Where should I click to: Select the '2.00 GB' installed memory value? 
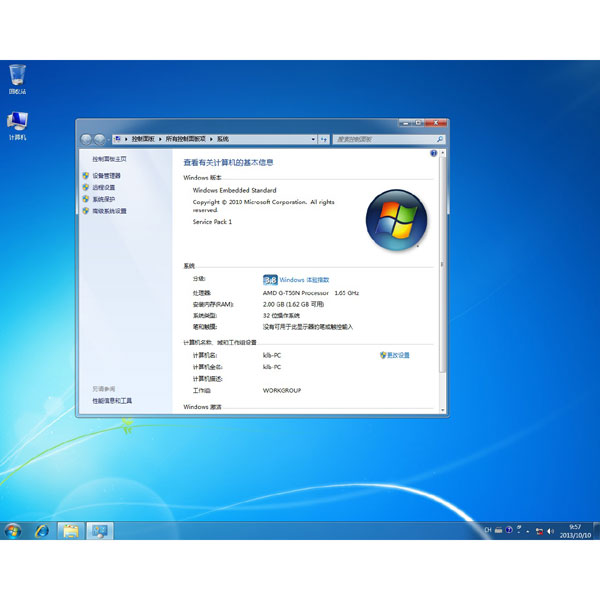pyautogui.click(x=274, y=305)
